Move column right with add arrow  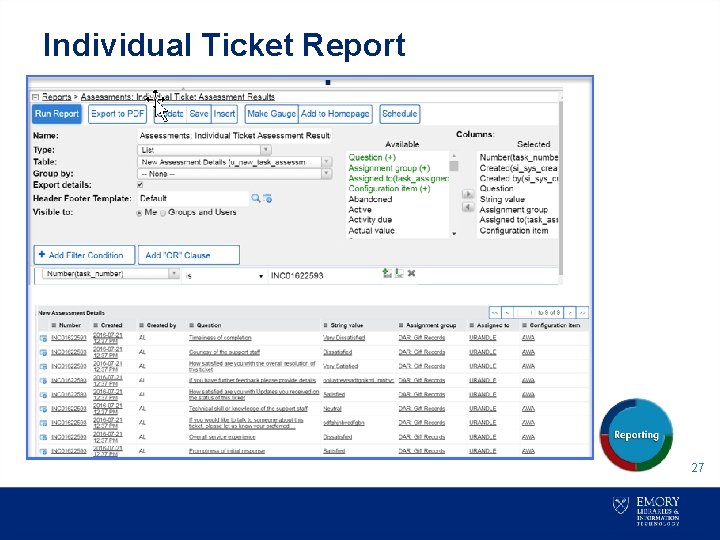click(x=467, y=195)
